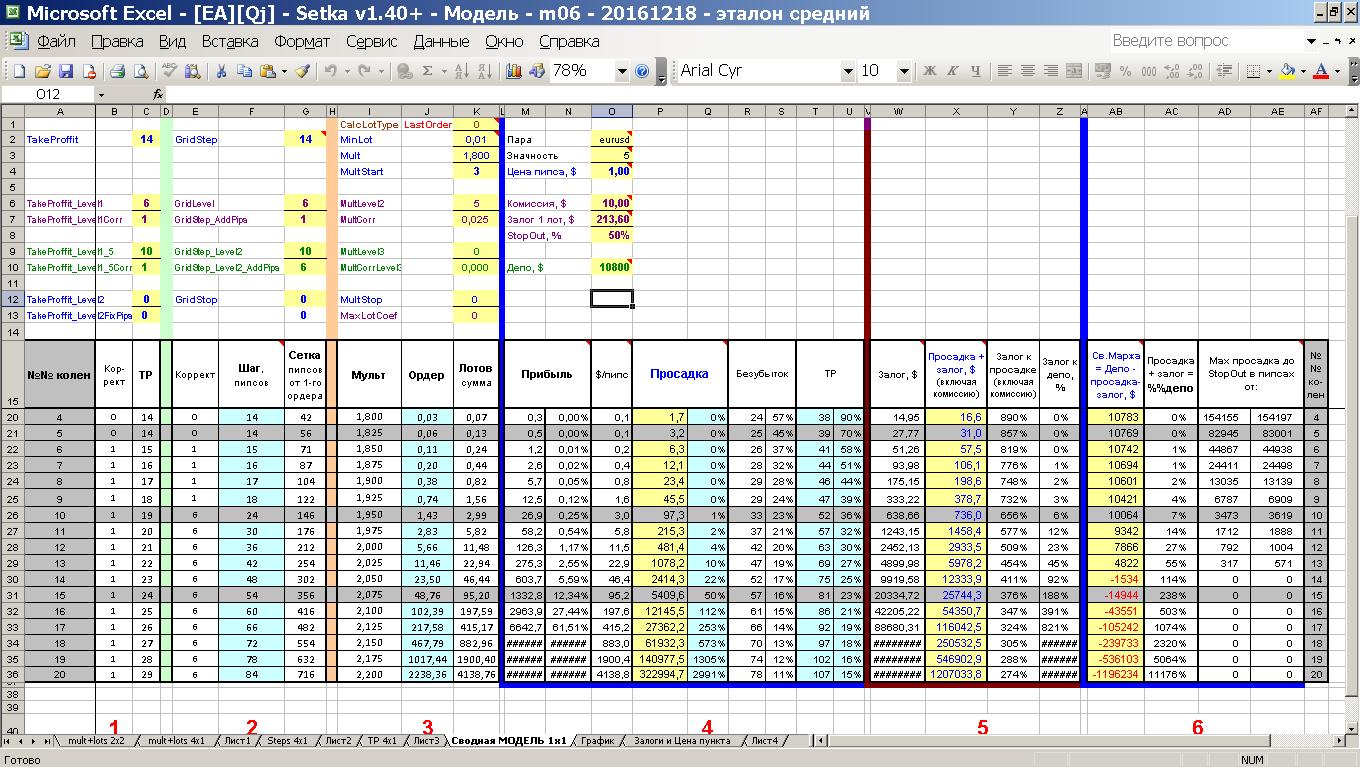The width and height of the screenshot is (1360, 768).
Task: Click the Open folder icon
Action: click(42, 71)
